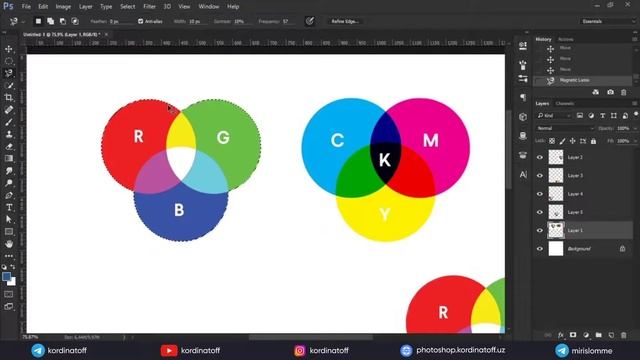Screen dimensions: 640x360
Task: Open the tool preset picker arrow
Action: pos(23,22)
